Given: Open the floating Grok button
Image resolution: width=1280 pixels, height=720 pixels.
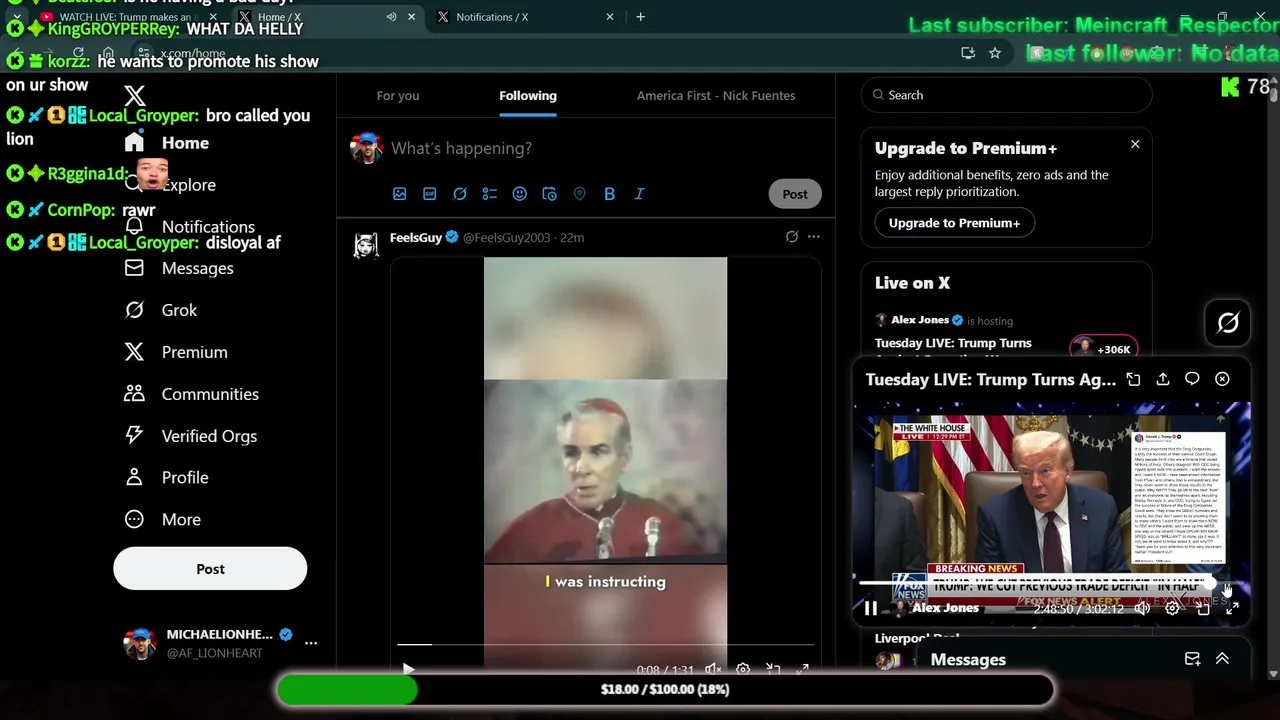Looking at the screenshot, I should pyautogui.click(x=1228, y=322).
